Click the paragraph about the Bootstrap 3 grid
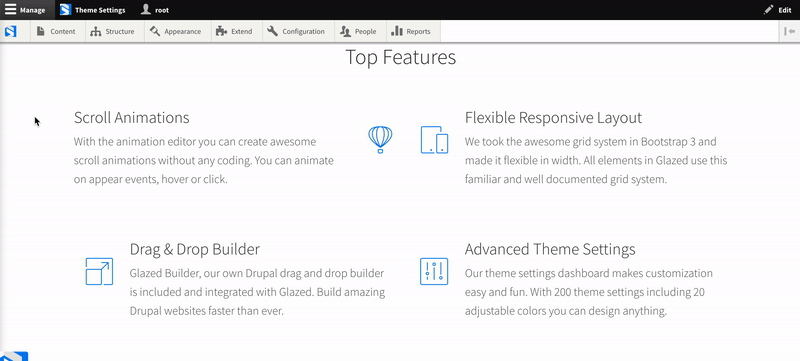The width and height of the screenshot is (800, 361). click(596, 161)
